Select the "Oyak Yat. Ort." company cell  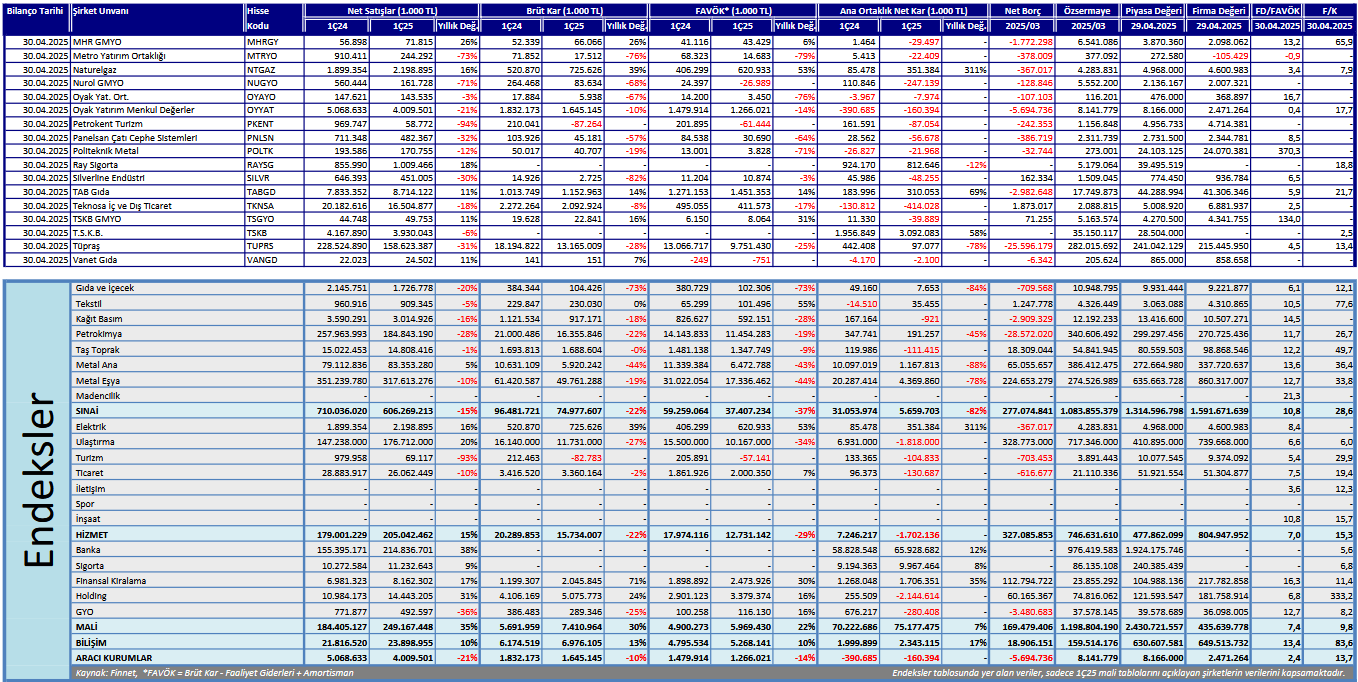tap(101, 97)
